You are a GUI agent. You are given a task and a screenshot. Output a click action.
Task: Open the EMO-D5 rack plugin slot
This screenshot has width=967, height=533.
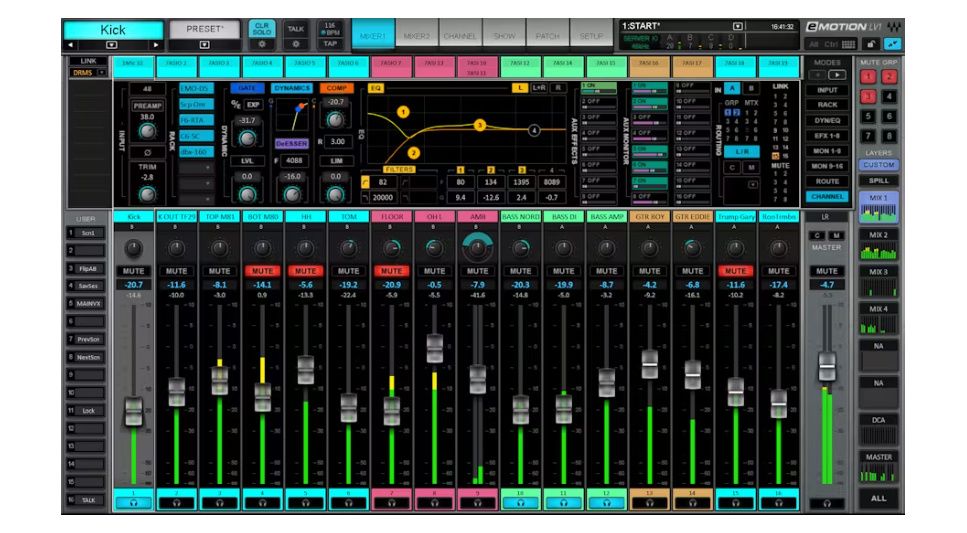coord(196,88)
